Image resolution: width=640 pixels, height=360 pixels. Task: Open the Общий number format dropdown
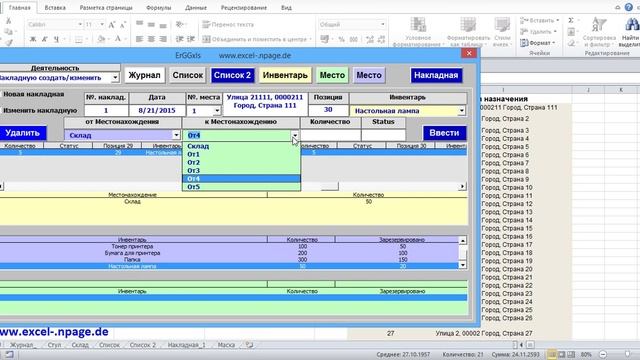382,24
